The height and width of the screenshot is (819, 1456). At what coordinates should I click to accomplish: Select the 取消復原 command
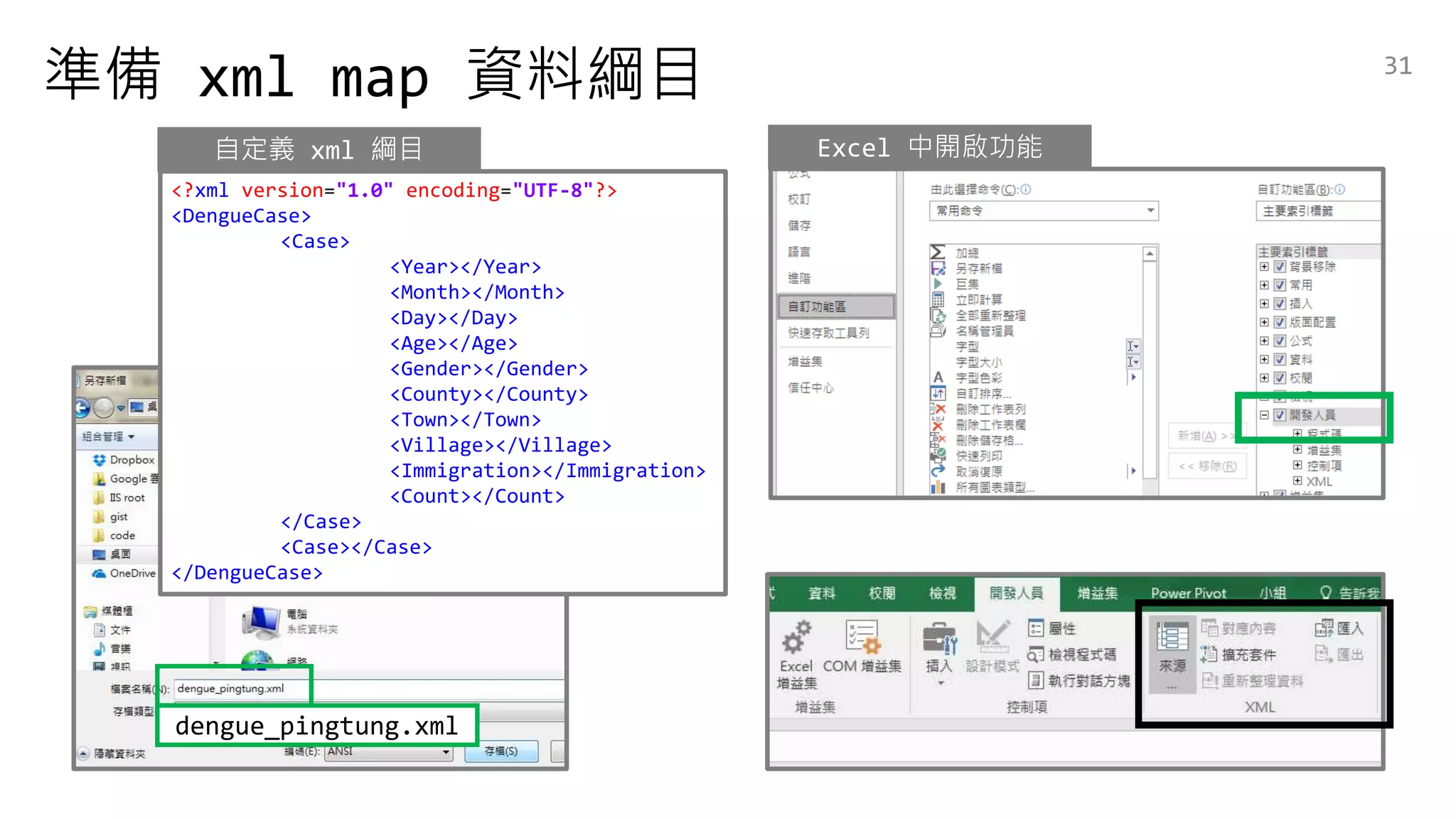tap(968, 471)
